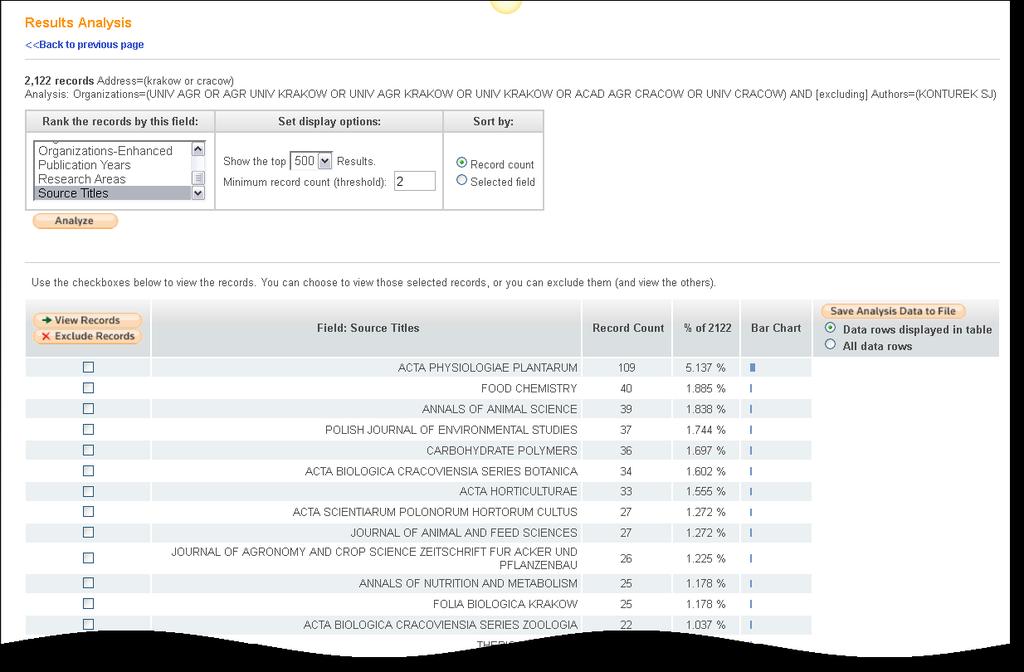Screen dimensions: 1024x672
Task: Go back via the Back to previous page link
Action: coord(84,44)
